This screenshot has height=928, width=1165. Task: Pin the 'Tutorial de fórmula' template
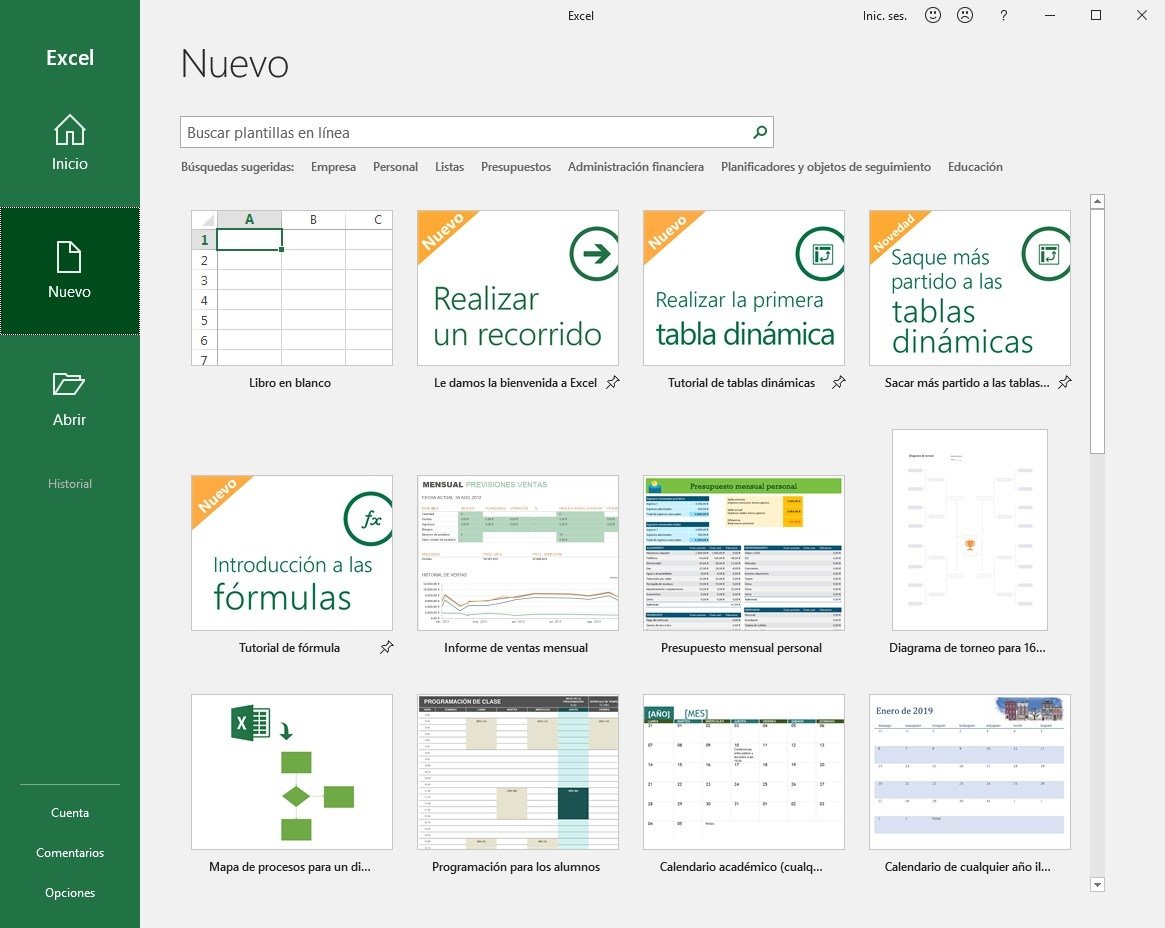click(387, 648)
